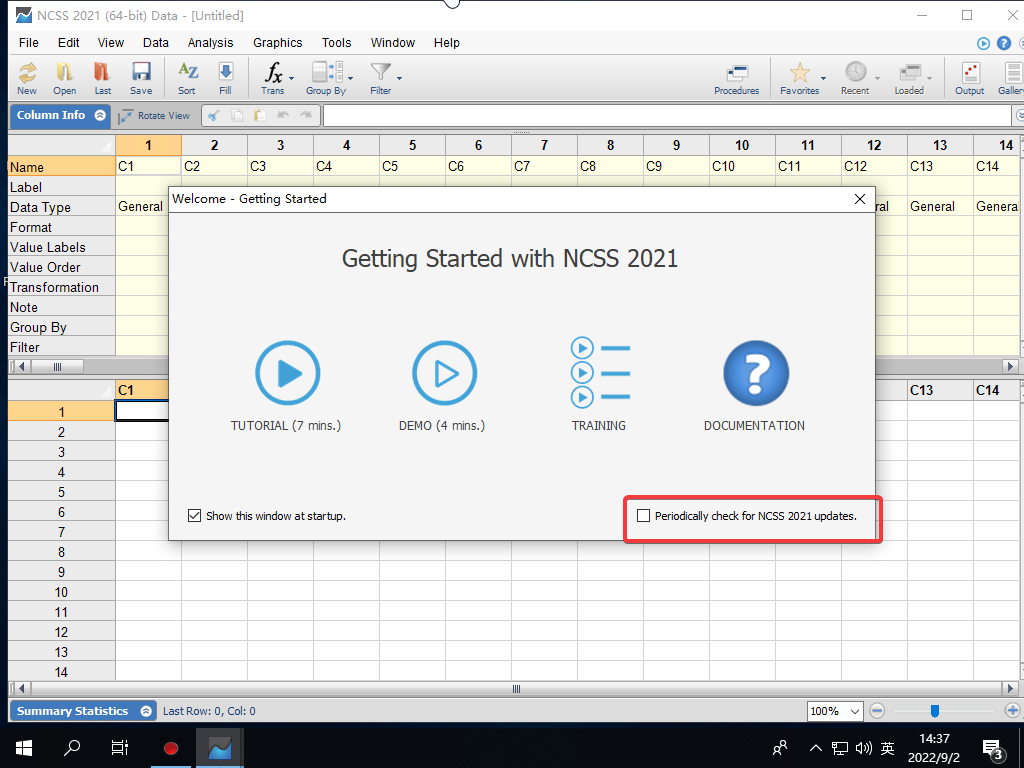The image size is (1024, 768).
Task: Open the Data menu
Action: (156, 42)
